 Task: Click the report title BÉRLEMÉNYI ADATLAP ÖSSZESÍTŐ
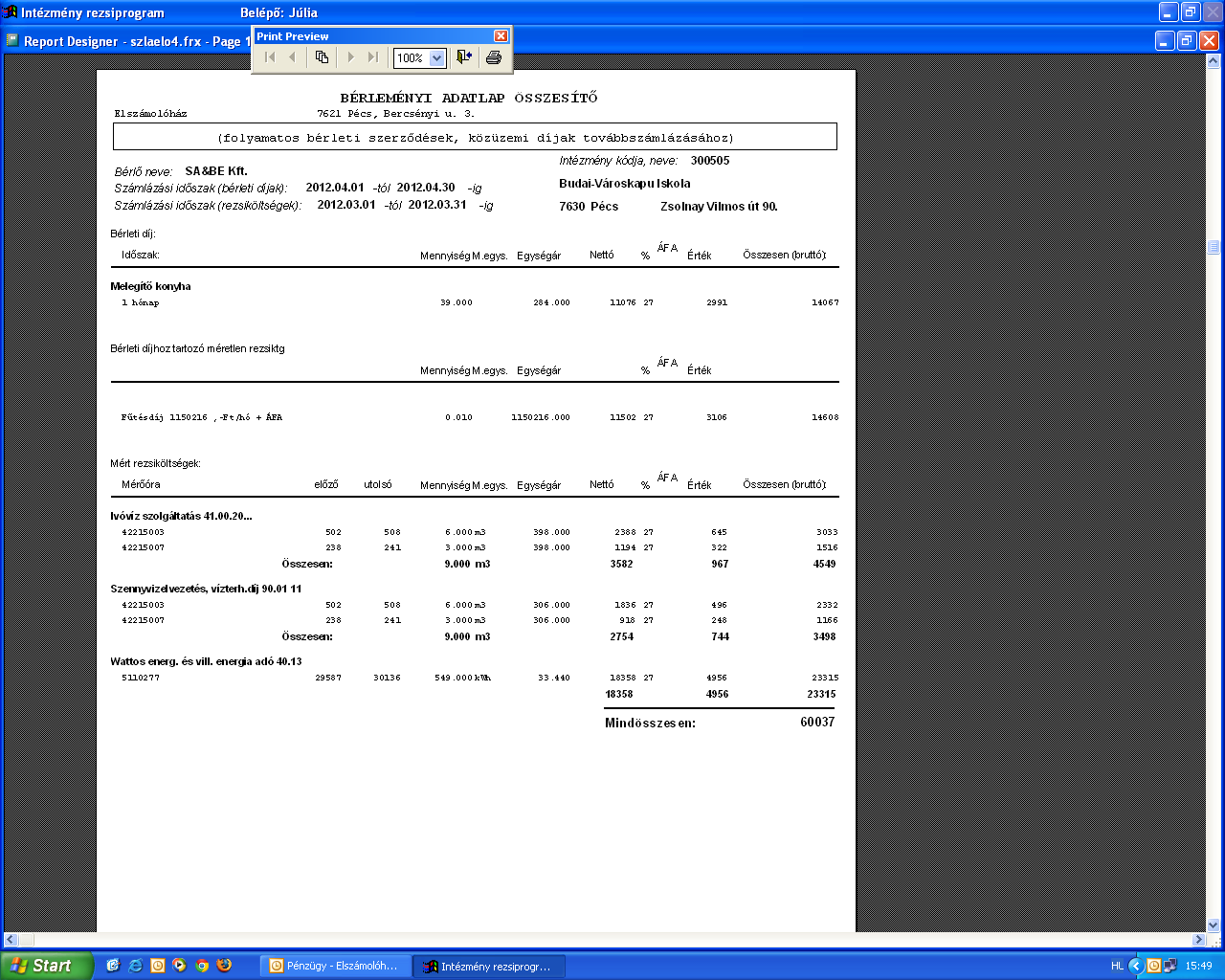[x=469, y=98]
